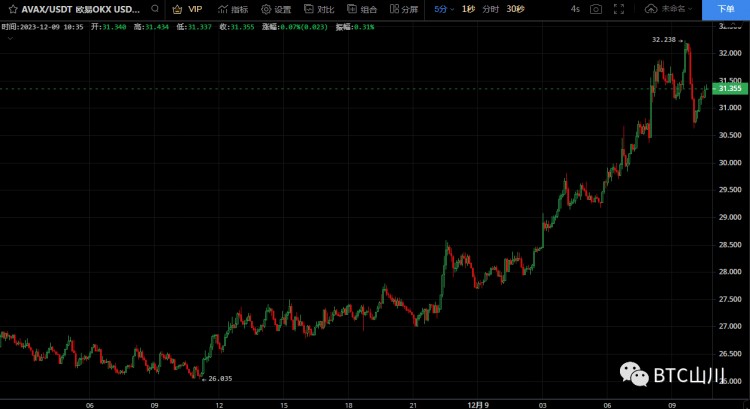Take a chart snapshot with the camera icon
750x409 pixels.
596,9
